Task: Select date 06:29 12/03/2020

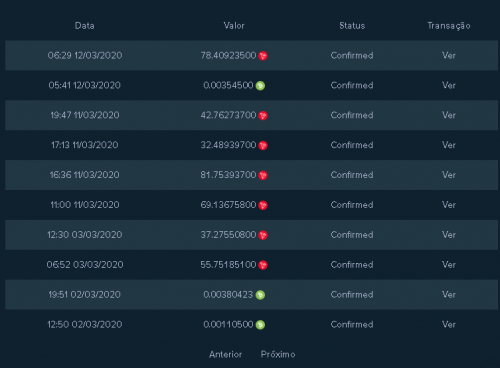Action: click(85, 55)
